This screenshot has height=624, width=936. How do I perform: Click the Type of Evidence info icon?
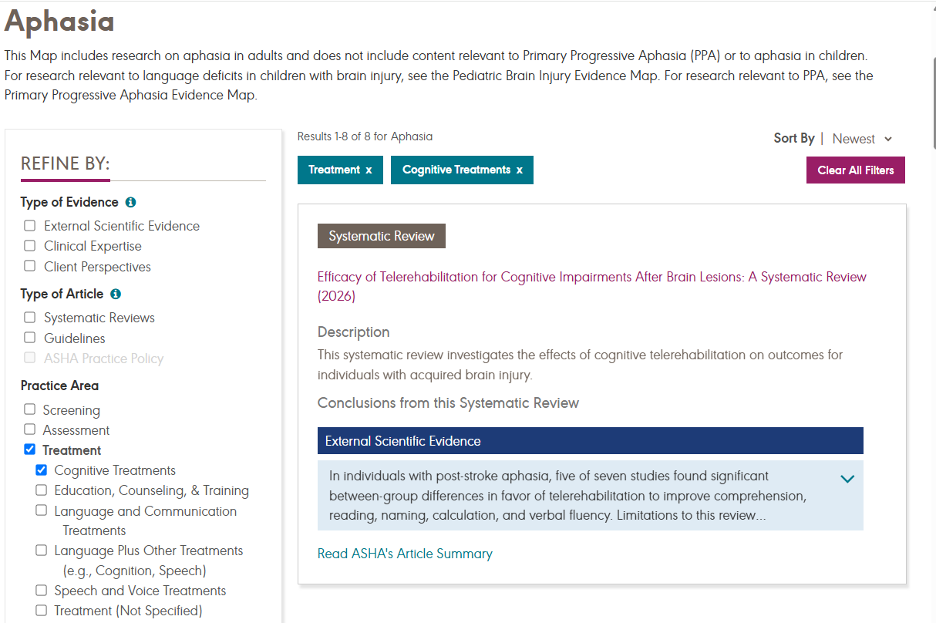[131, 202]
